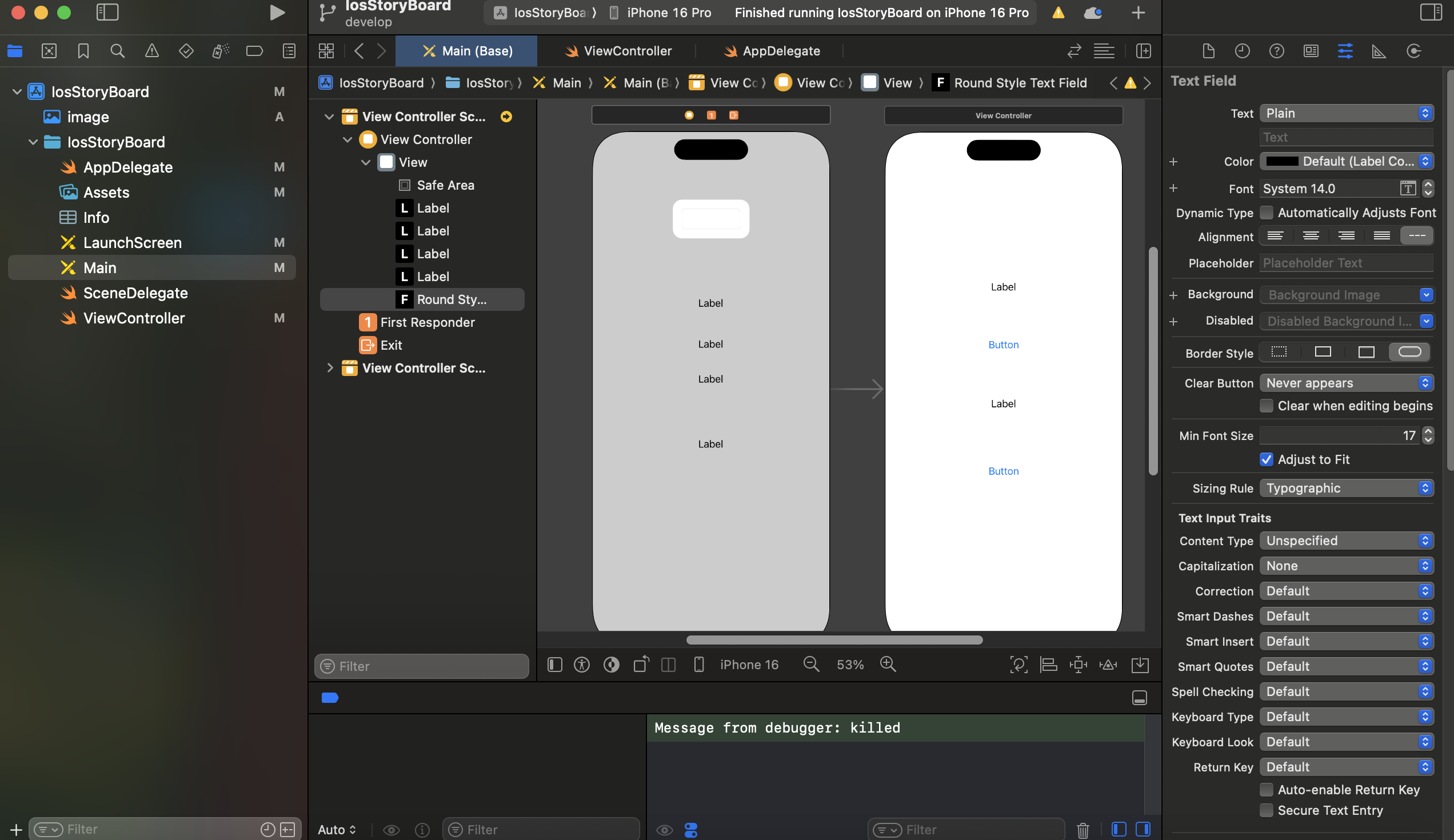Uncheck Adjust to Fit
Image resolution: width=1454 pixels, height=840 pixels.
click(x=1267, y=459)
